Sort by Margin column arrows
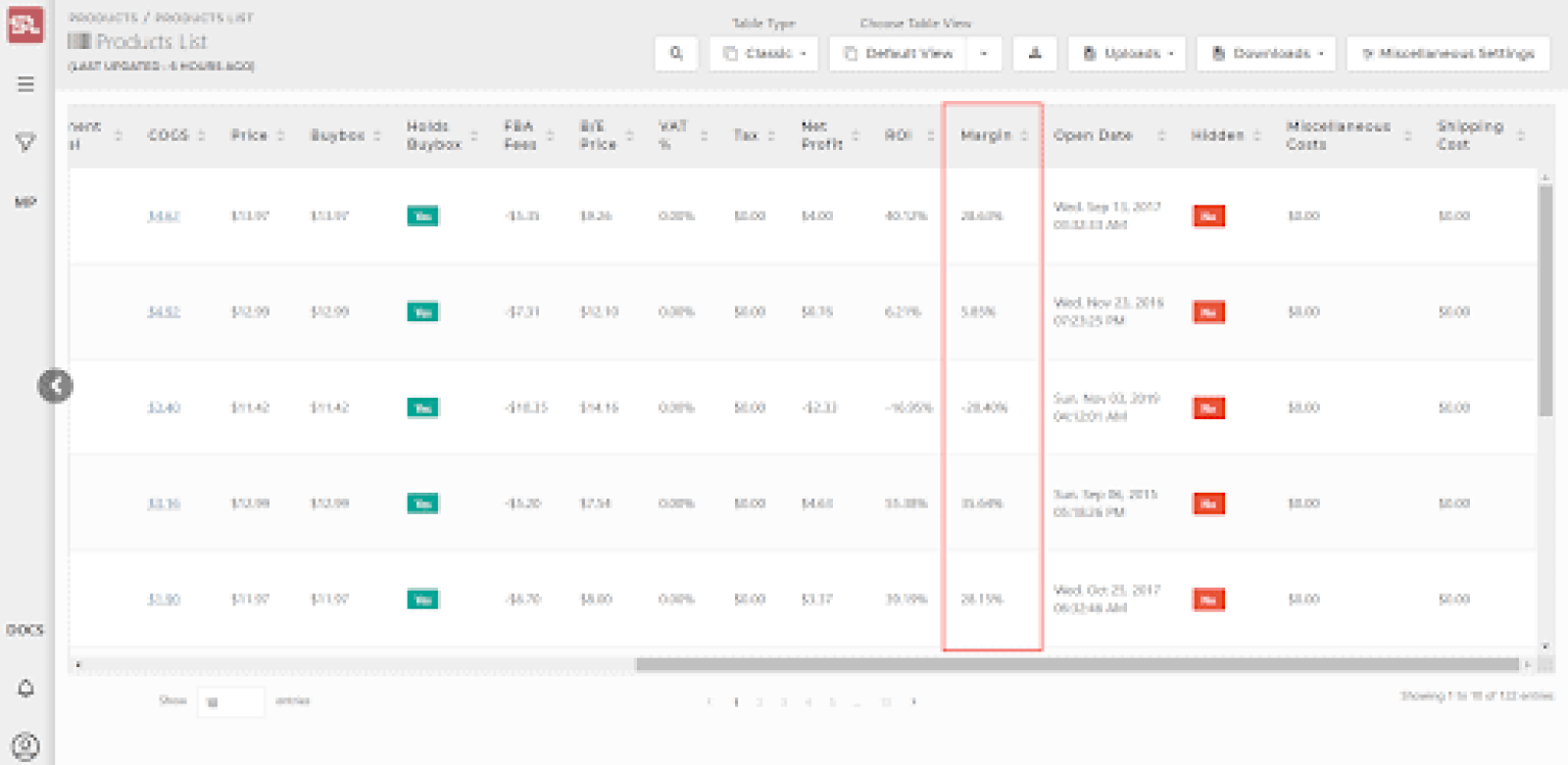 click(x=1024, y=135)
